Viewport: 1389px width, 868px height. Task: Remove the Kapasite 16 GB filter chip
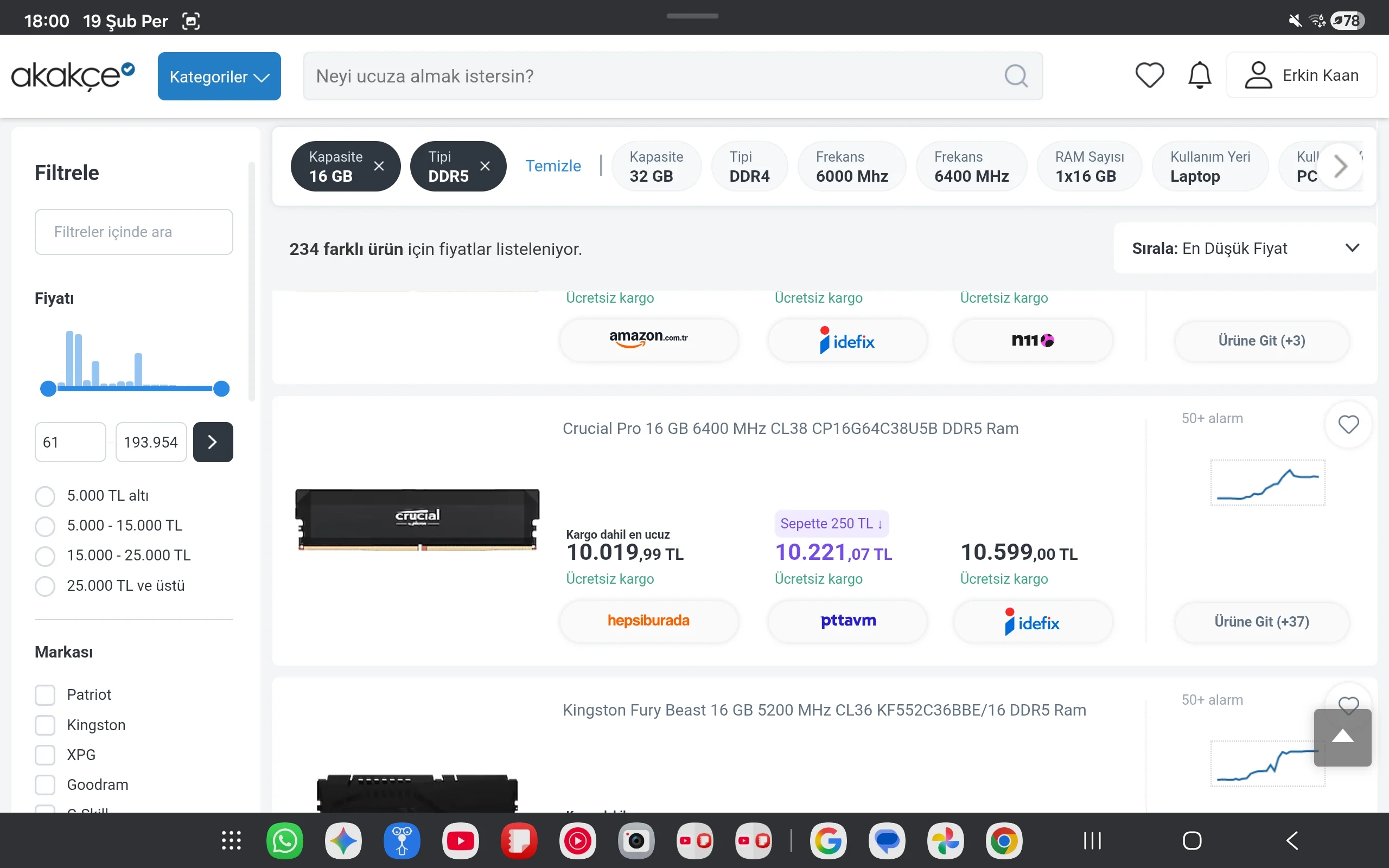[x=379, y=166]
